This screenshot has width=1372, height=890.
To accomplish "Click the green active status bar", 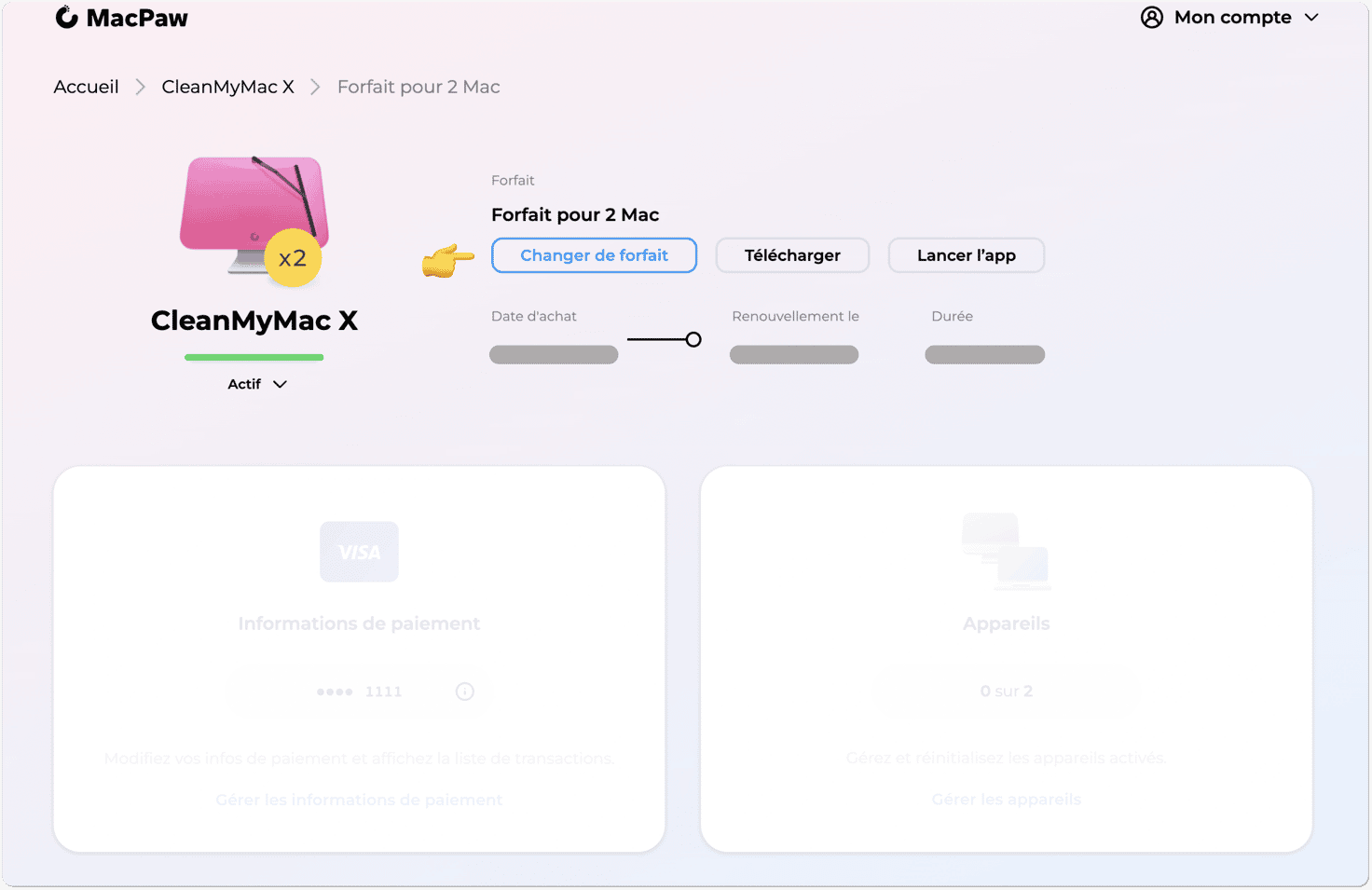I will click(254, 357).
